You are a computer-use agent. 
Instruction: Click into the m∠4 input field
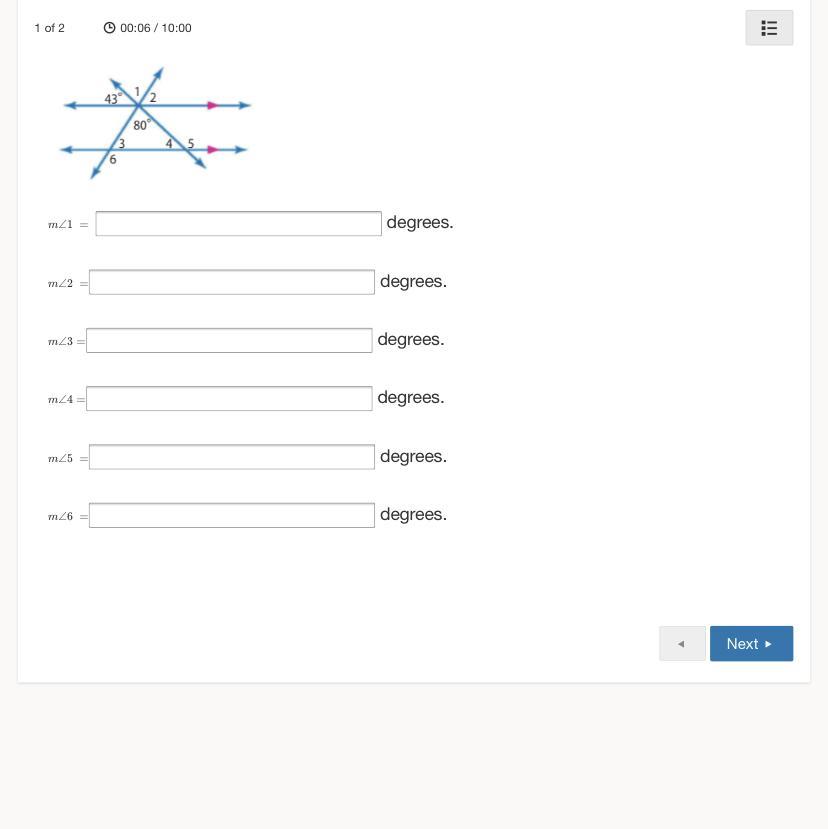(229, 398)
